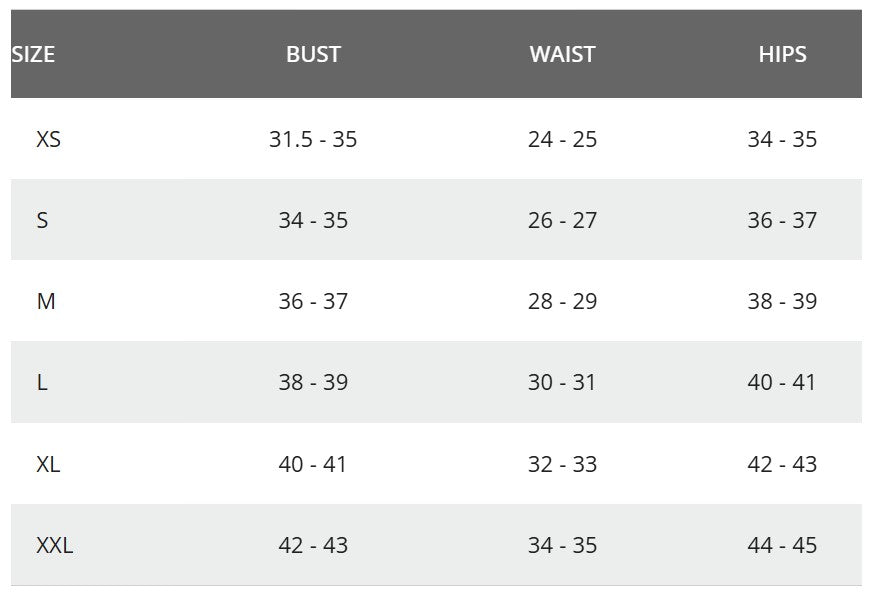
Task: Click the BUST column header
Action: [x=313, y=55]
